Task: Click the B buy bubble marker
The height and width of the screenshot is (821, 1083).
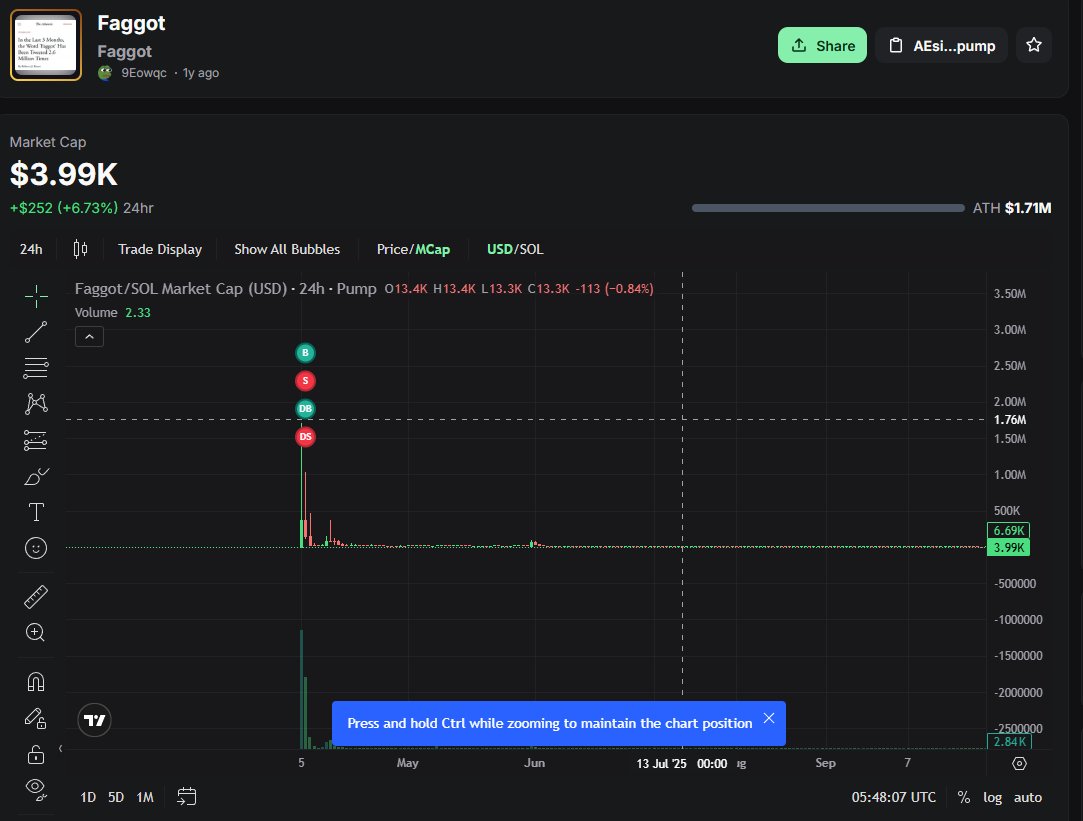Action: tap(305, 353)
